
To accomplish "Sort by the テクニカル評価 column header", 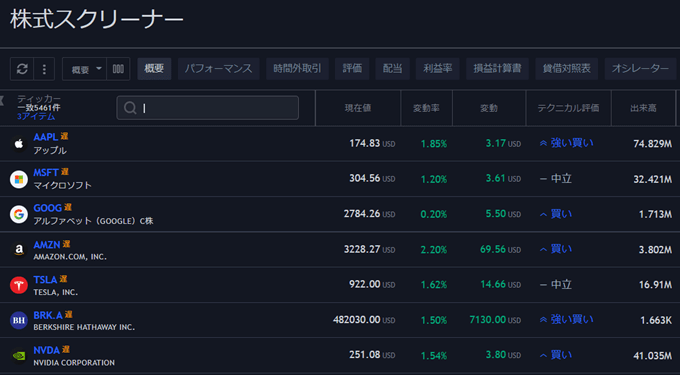I will [568, 108].
